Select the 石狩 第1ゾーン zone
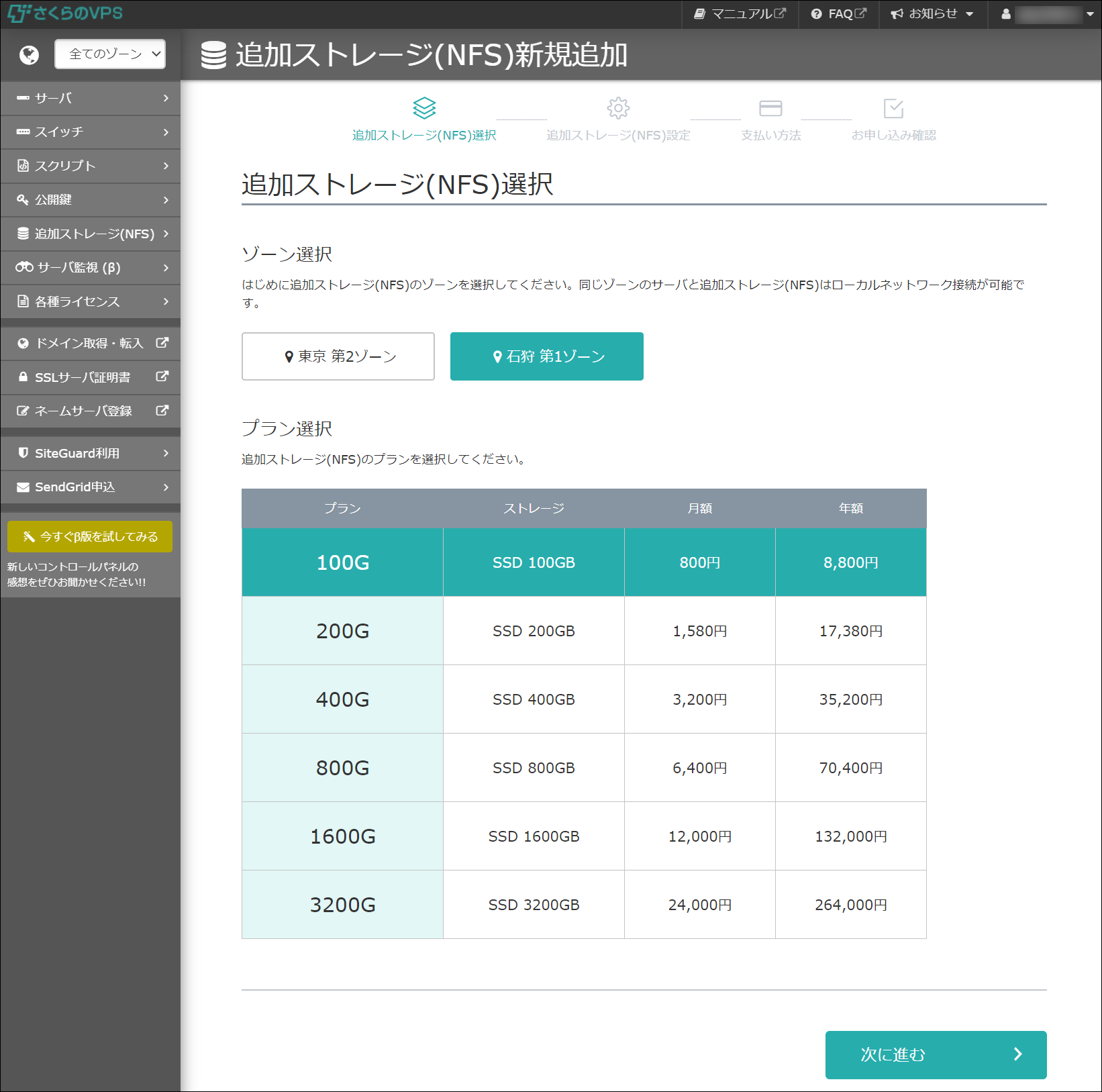The height and width of the screenshot is (1092, 1102). coord(547,356)
